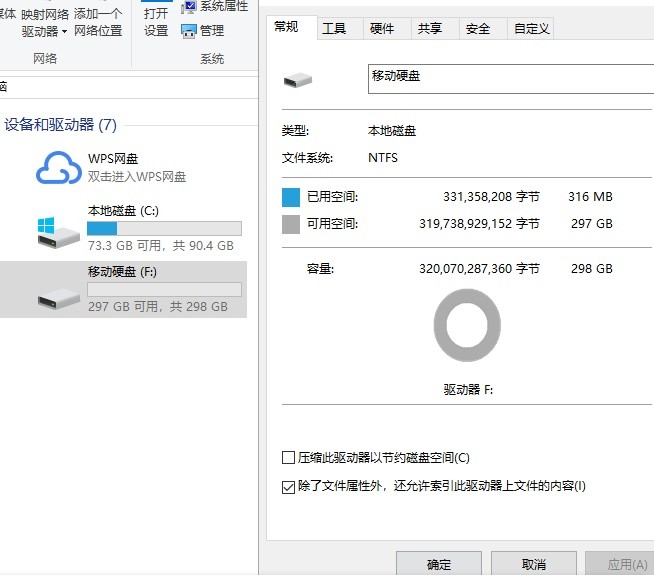Click the F: drive usage bar
This screenshot has height=575, width=654.
coord(164,289)
